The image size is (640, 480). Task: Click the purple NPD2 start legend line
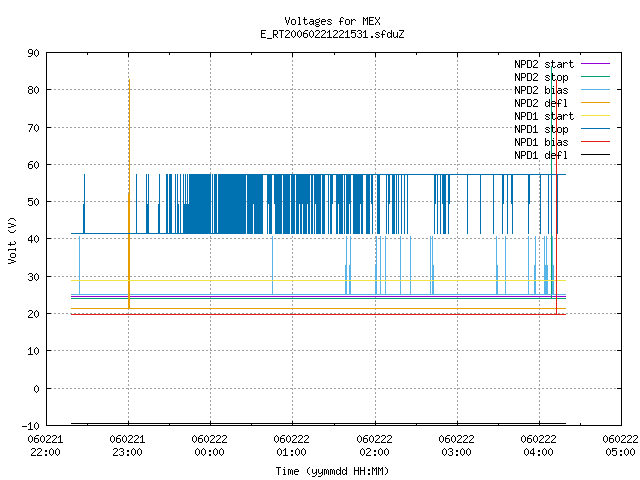pyautogui.click(x=595, y=64)
